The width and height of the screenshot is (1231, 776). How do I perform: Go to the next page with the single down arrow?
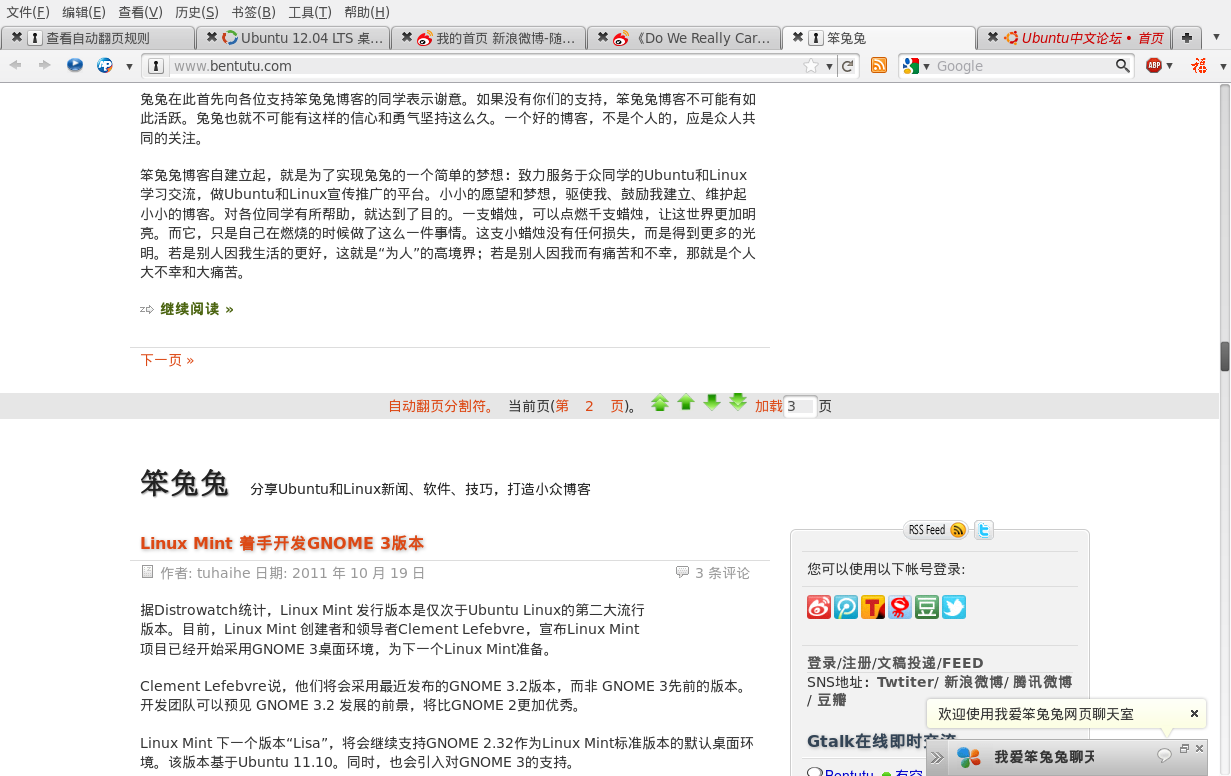[712, 403]
